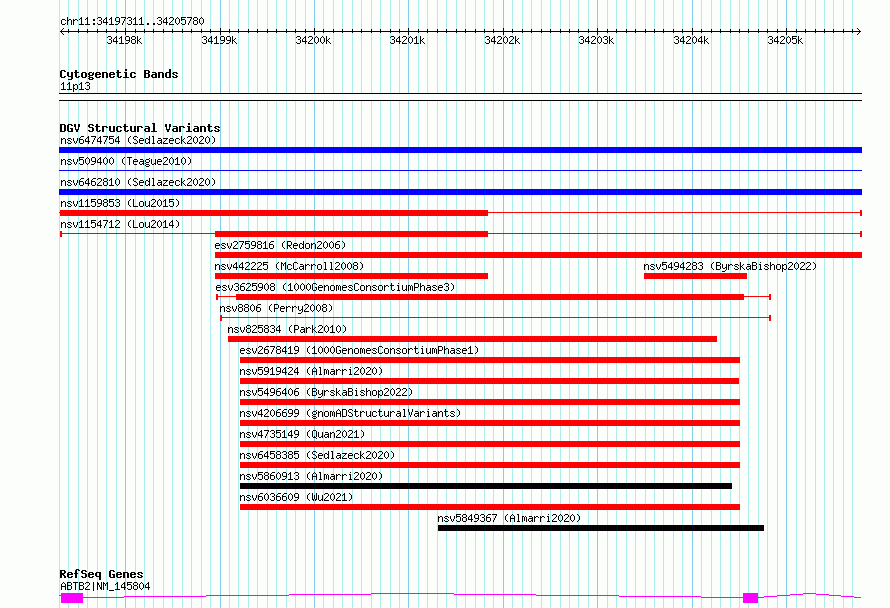Click the nsv4735149 (Quan2021) label
Viewport: 890px width, 608px height.
tap(302, 434)
